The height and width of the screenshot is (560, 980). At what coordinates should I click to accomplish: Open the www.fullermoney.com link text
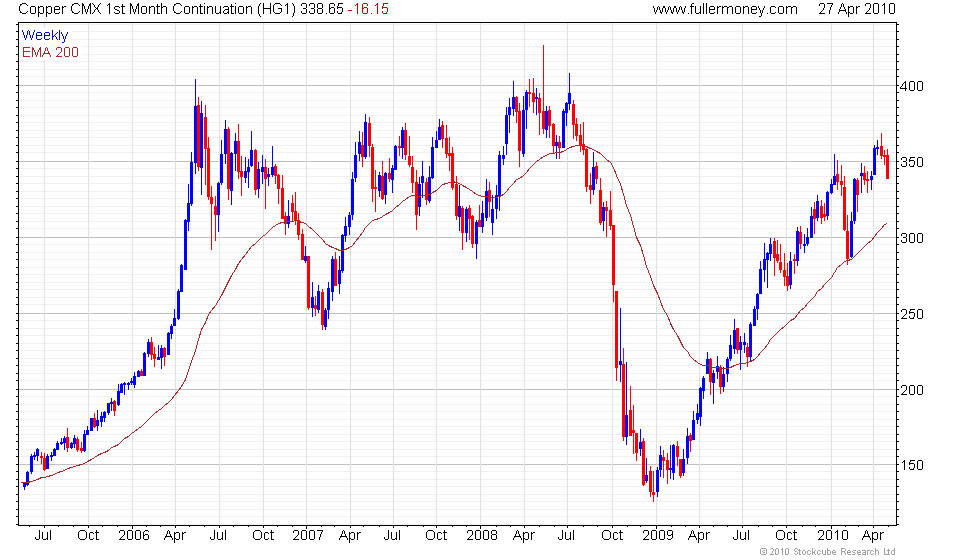725,9
